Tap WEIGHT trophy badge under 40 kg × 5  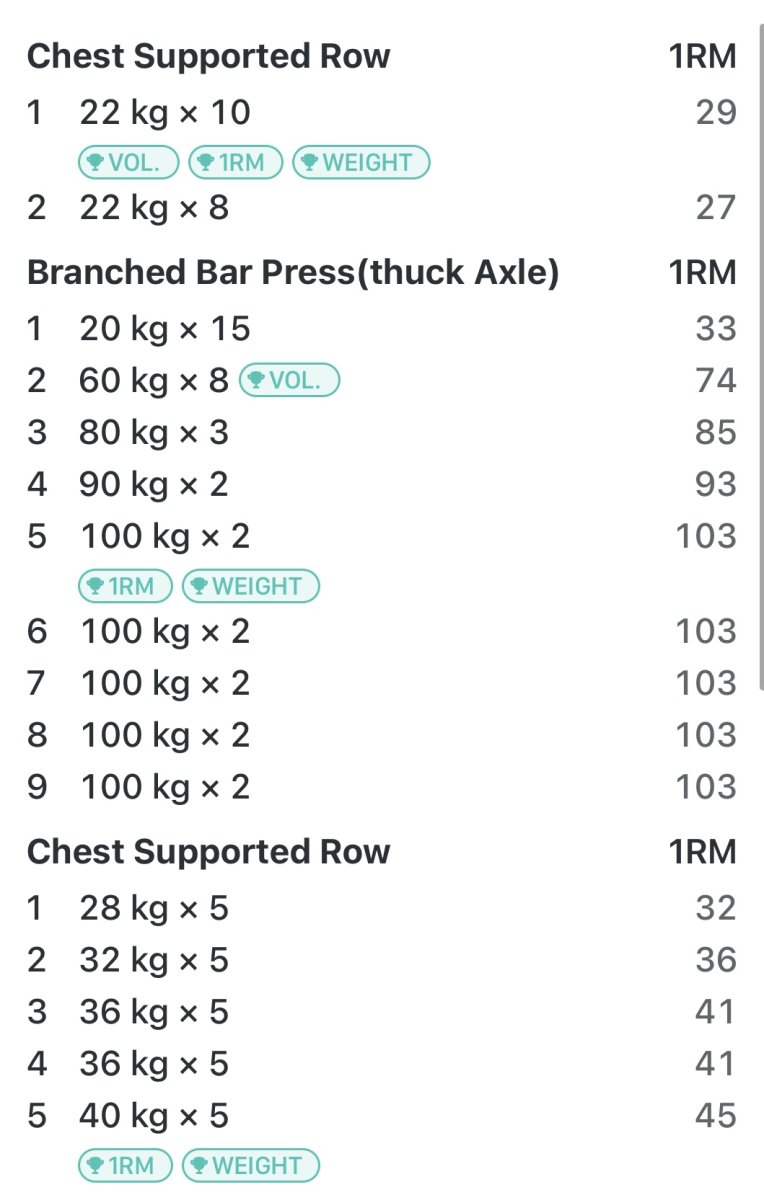(250, 1166)
